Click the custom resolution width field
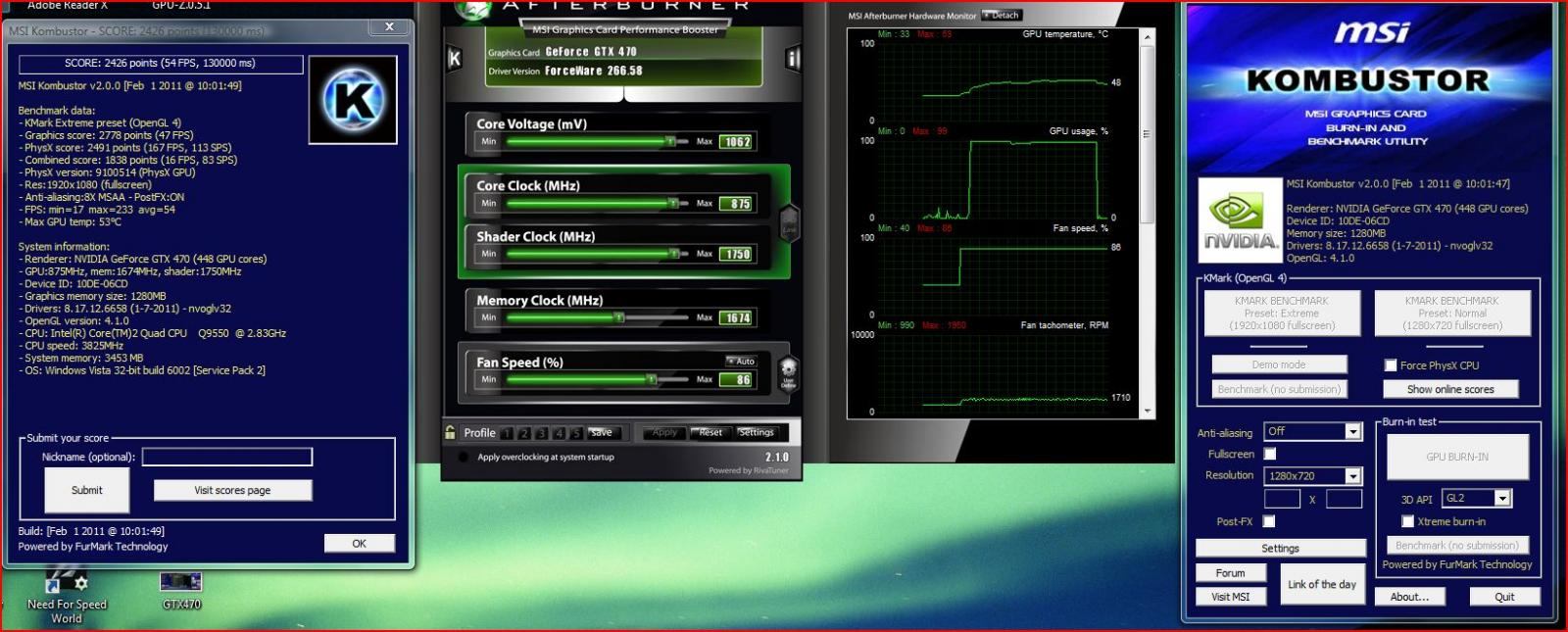Screen dimensions: 1568x632 (x=1282, y=499)
